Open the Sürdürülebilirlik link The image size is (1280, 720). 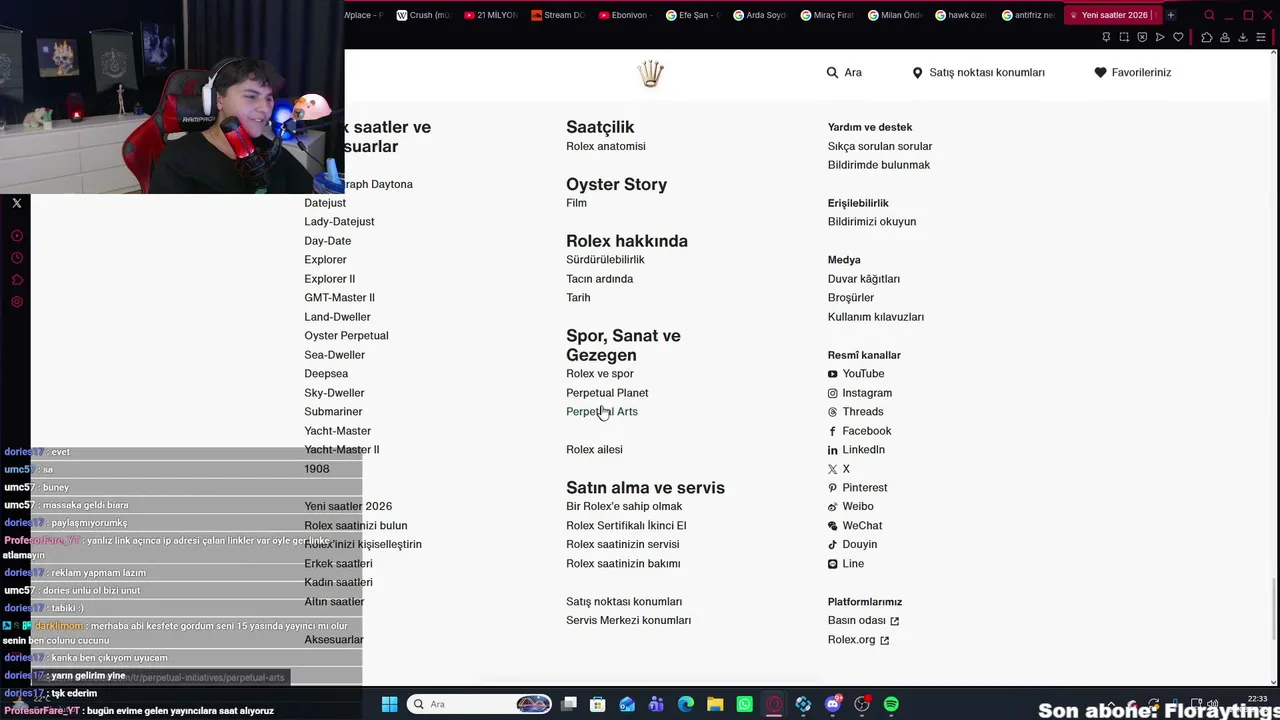(605, 260)
